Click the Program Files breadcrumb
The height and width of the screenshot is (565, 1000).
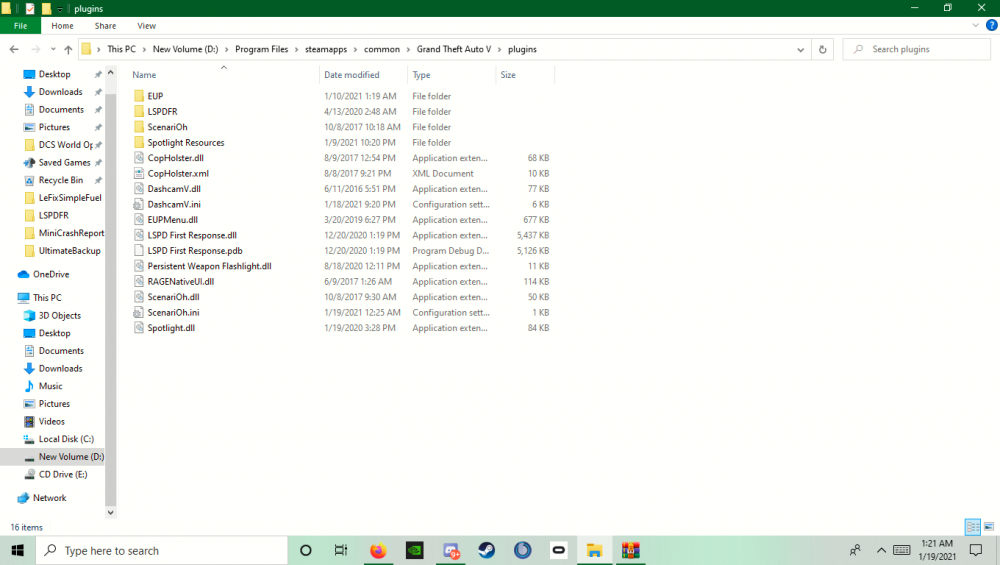[261, 49]
